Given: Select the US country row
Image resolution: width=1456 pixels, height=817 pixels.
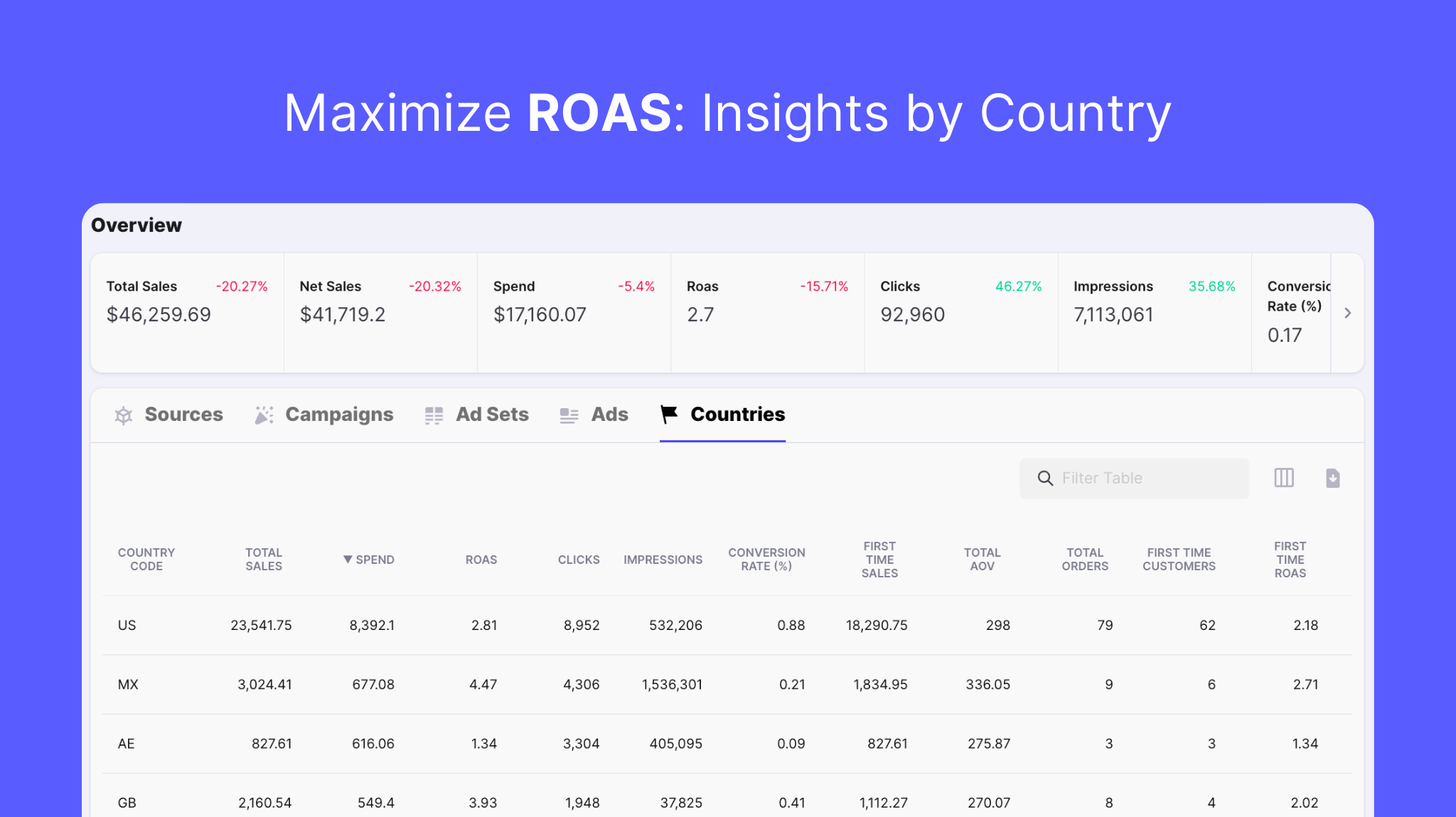Looking at the screenshot, I should (127, 625).
